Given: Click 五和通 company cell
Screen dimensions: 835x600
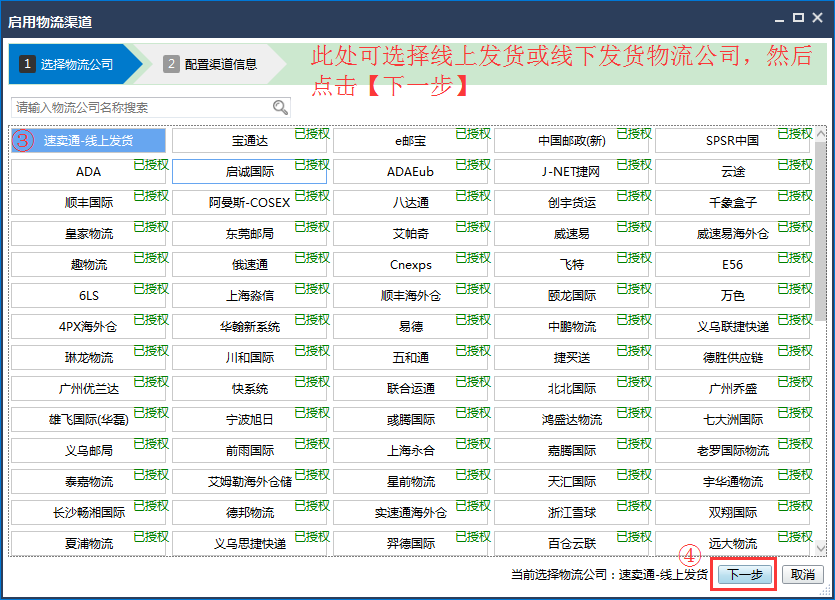Looking at the screenshot, I should (411, 357).
